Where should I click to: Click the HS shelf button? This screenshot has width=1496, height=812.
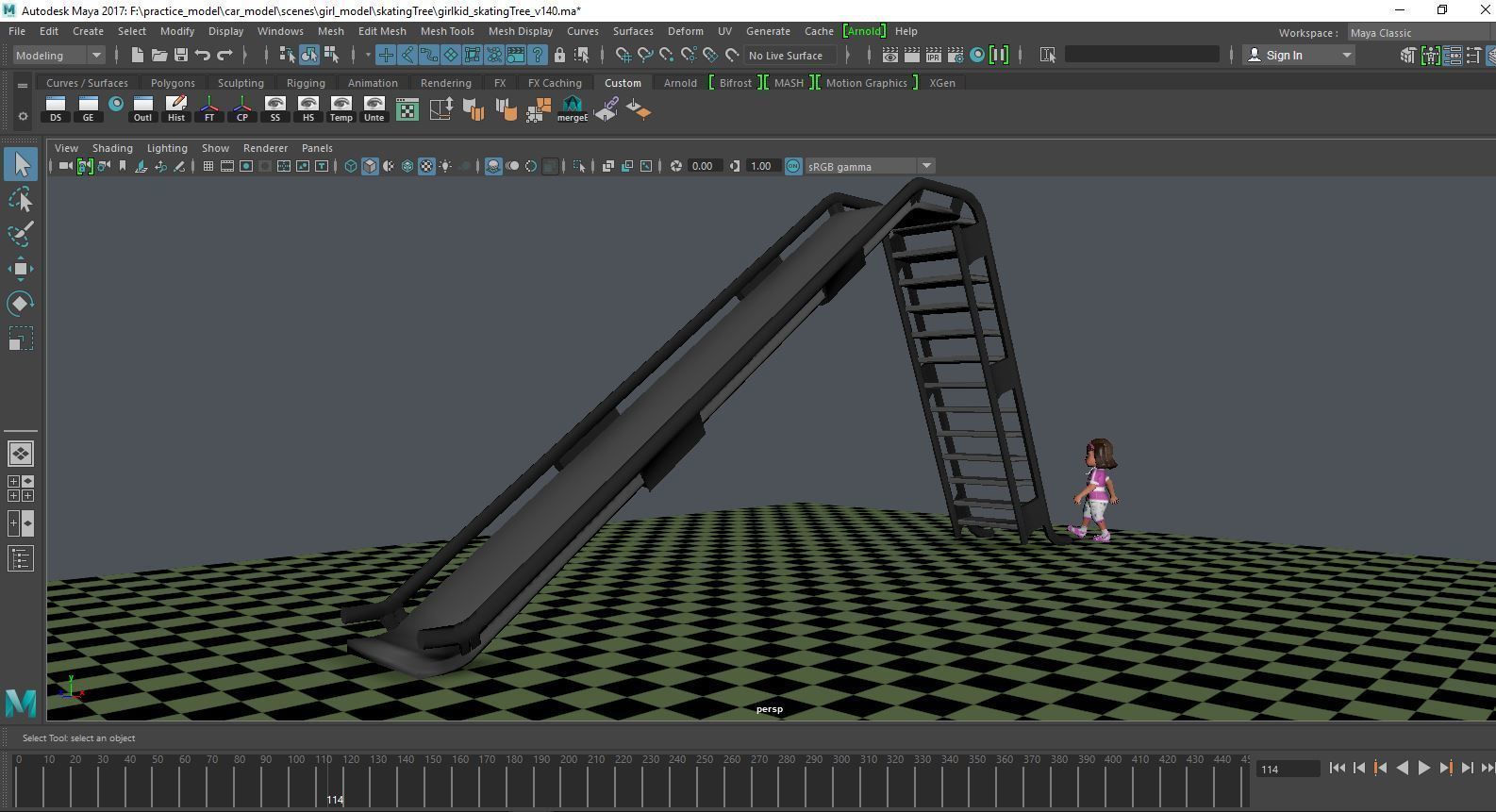coord(308,109)
